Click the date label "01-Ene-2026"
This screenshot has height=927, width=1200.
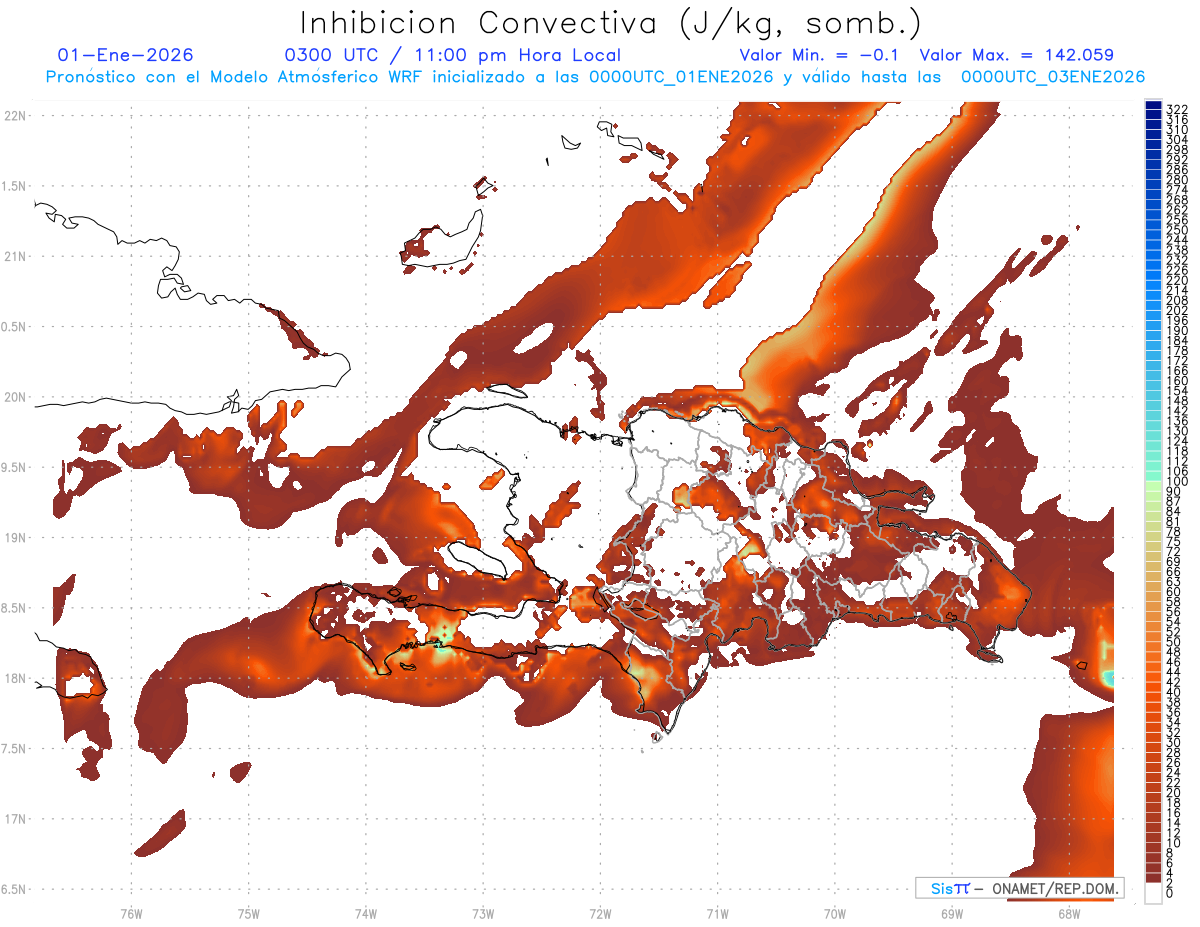click(126, 55)
